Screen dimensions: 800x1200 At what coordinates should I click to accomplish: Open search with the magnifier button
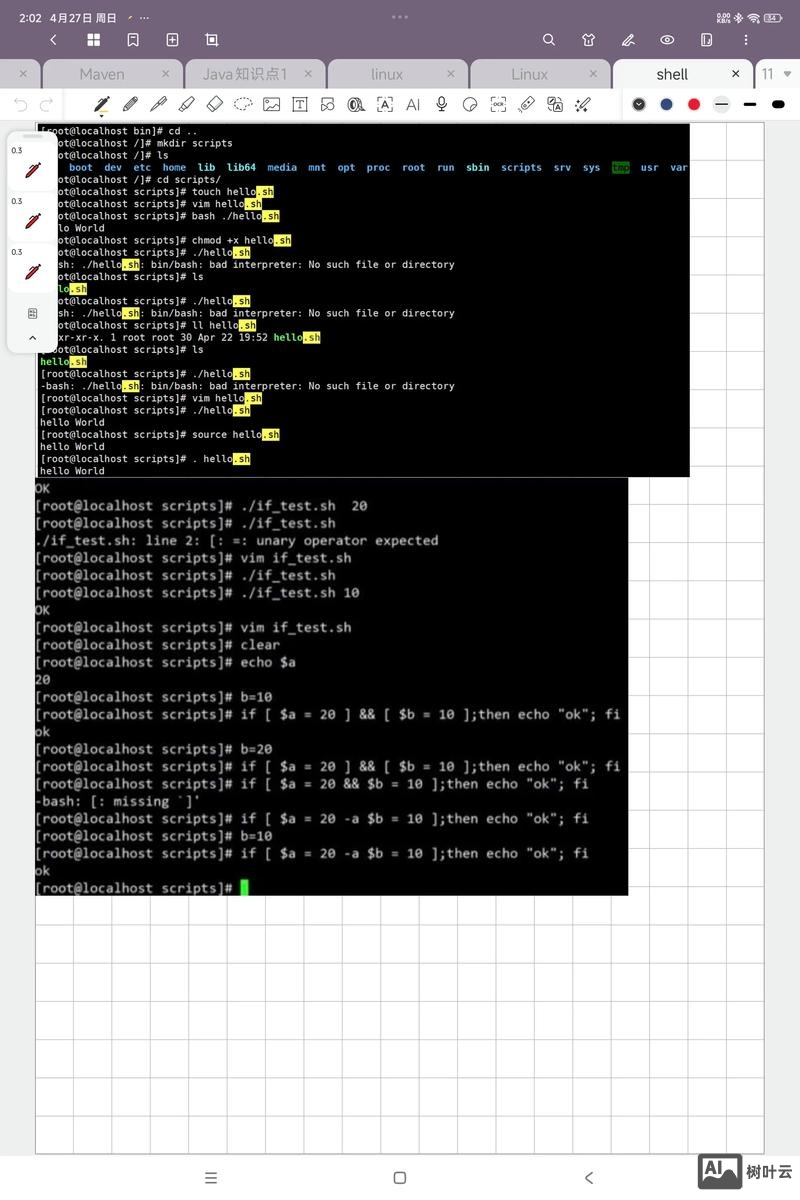pos(548,40)
